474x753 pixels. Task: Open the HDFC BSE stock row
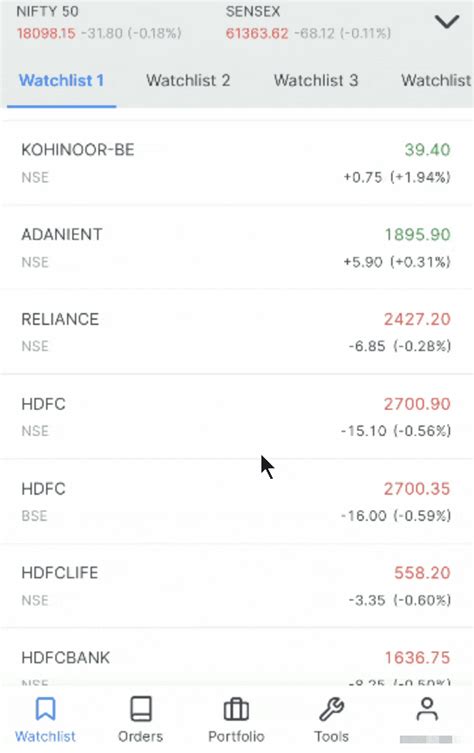click(x=237, y=501)
